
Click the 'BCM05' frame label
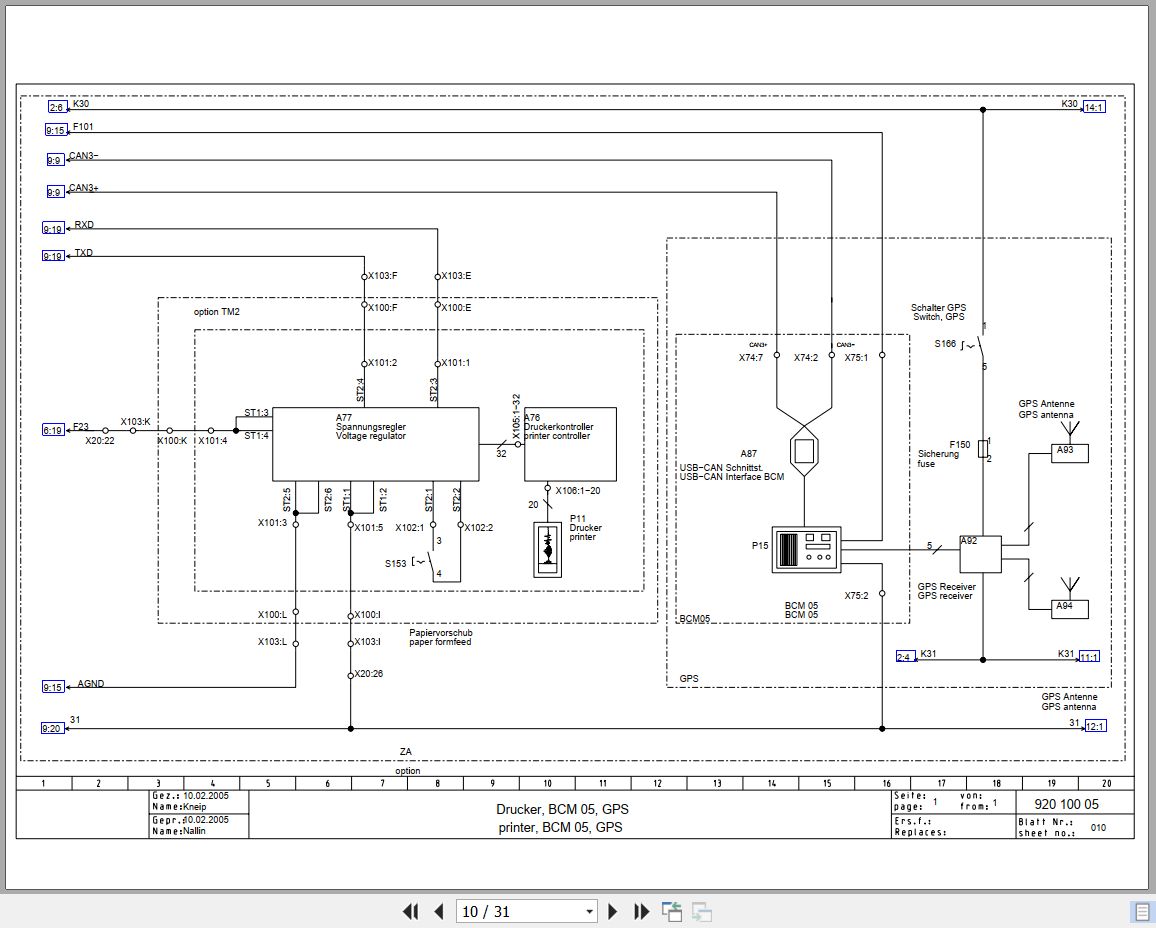coord(694,618)
